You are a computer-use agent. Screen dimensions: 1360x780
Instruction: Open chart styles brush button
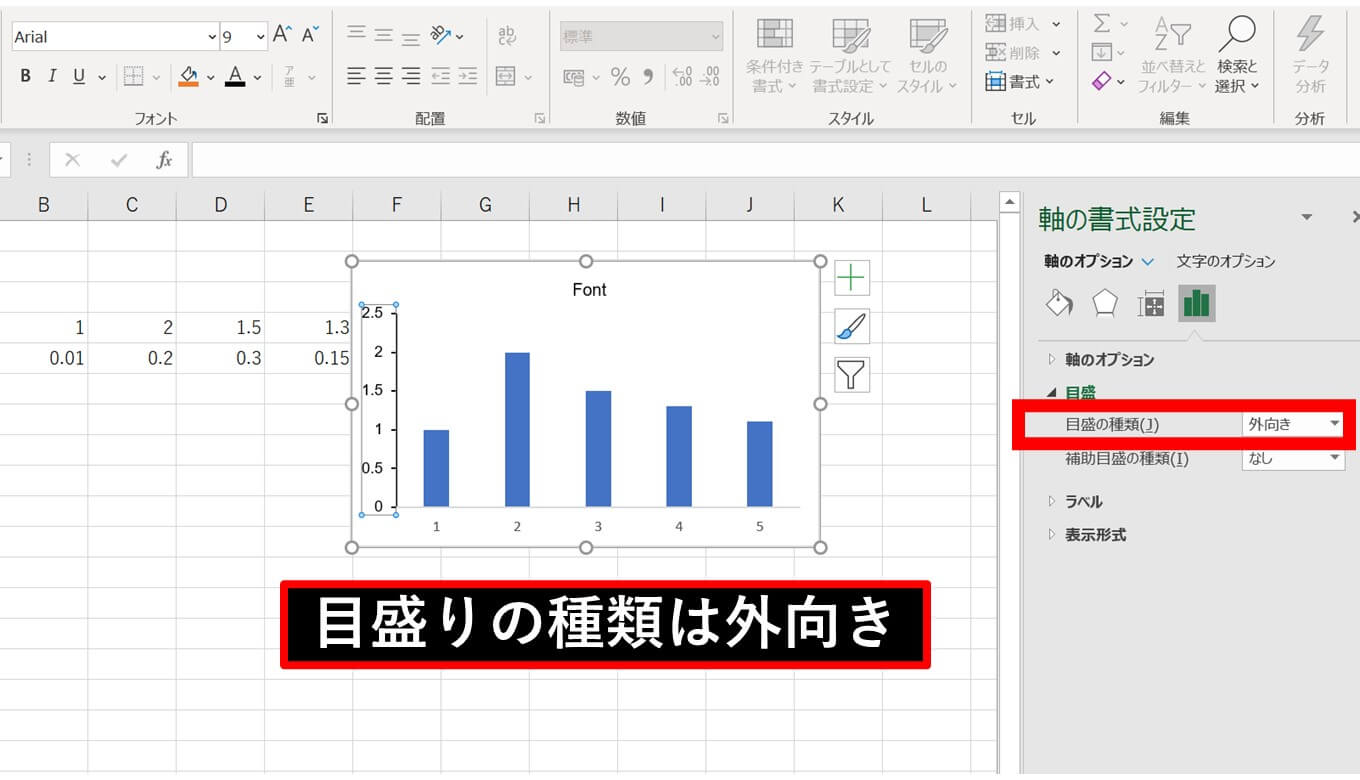coord(851,326)
